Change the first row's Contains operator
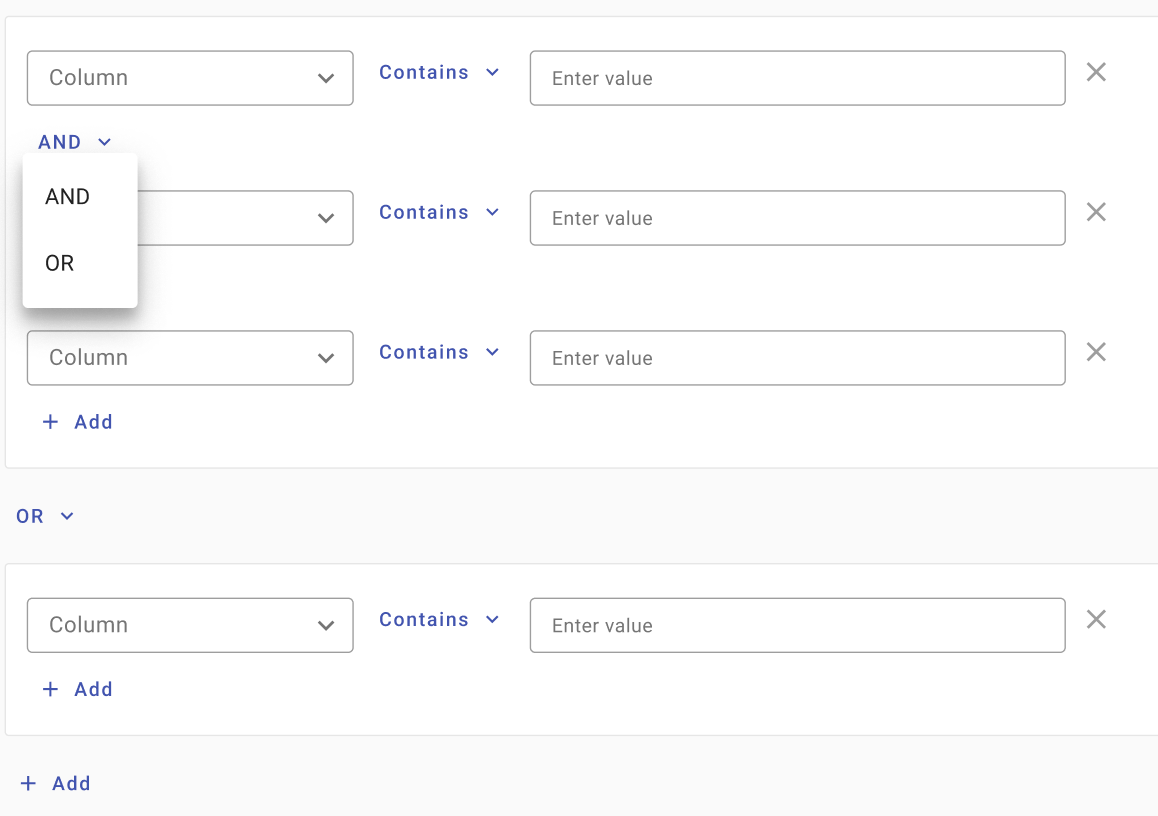This screenshot has height=816, width=1158. click(x=439, y=72)
